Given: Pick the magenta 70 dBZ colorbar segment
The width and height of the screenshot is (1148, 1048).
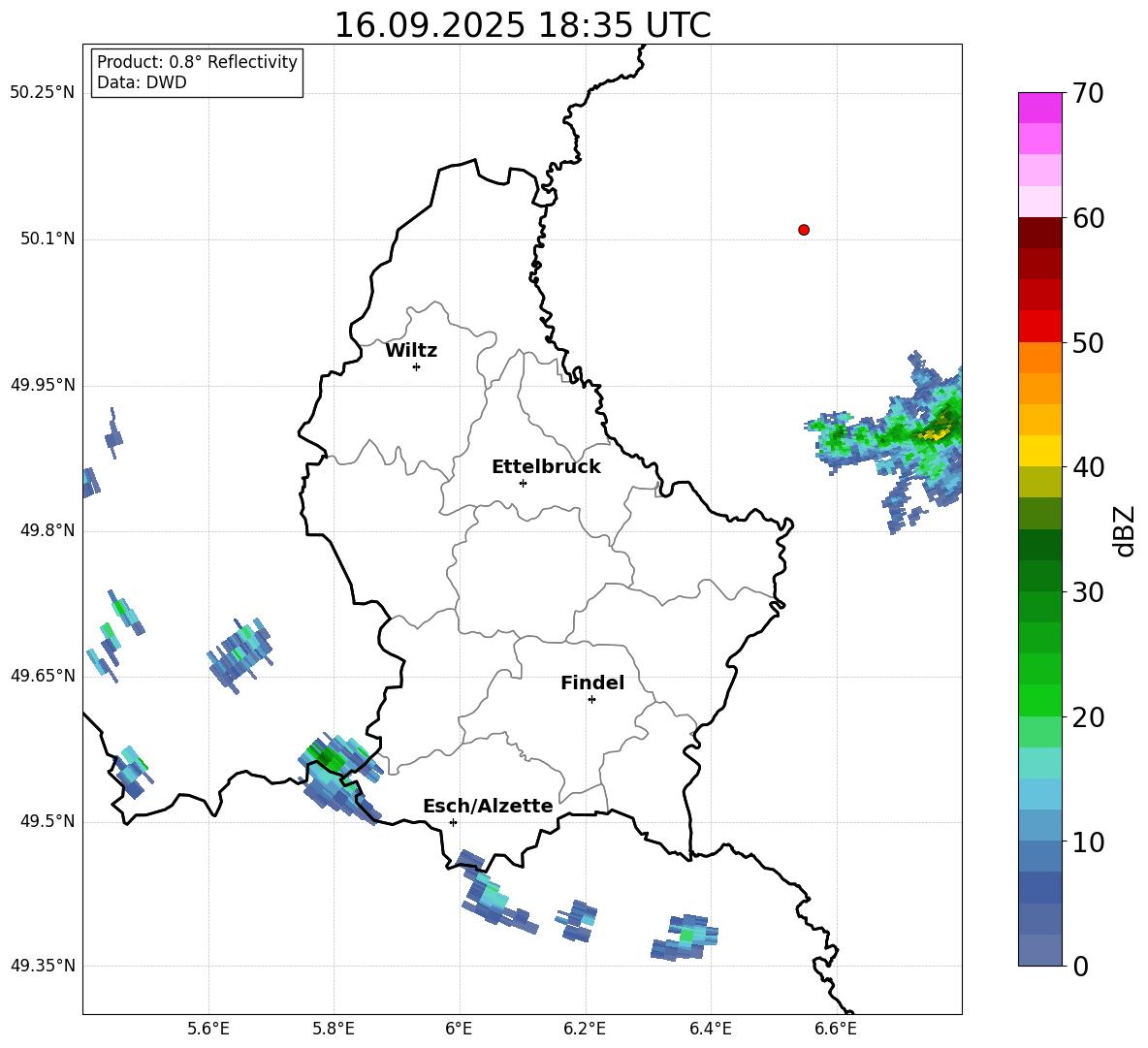Looking at the screenshot, I should pyautogui.click(x=1040, y=108).
